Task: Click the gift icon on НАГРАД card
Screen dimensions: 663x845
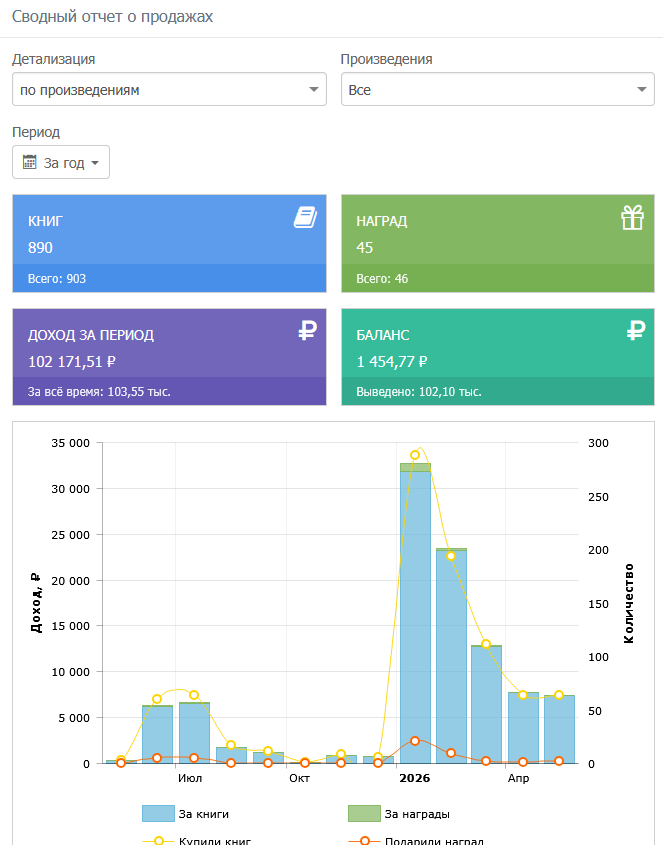Action: click(x=632, y=217)
